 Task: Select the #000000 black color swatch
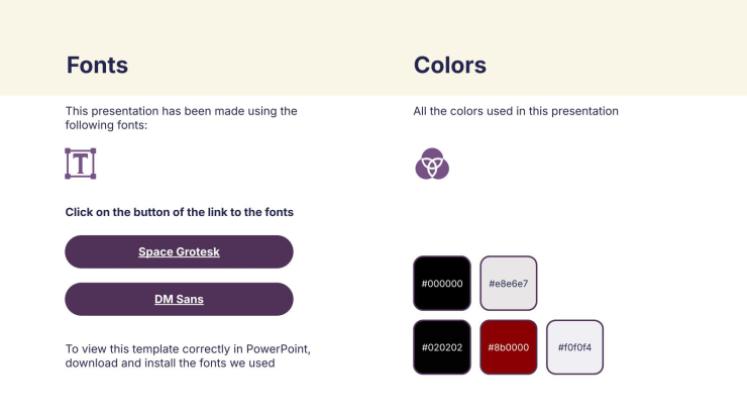click(442, 283)
